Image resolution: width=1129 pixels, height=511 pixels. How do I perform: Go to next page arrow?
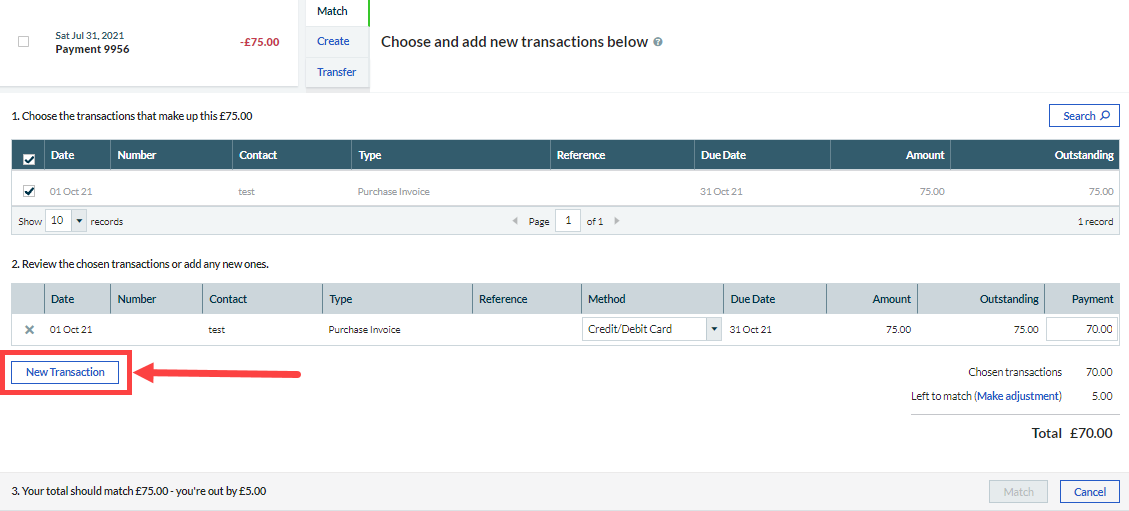point(617,221)
